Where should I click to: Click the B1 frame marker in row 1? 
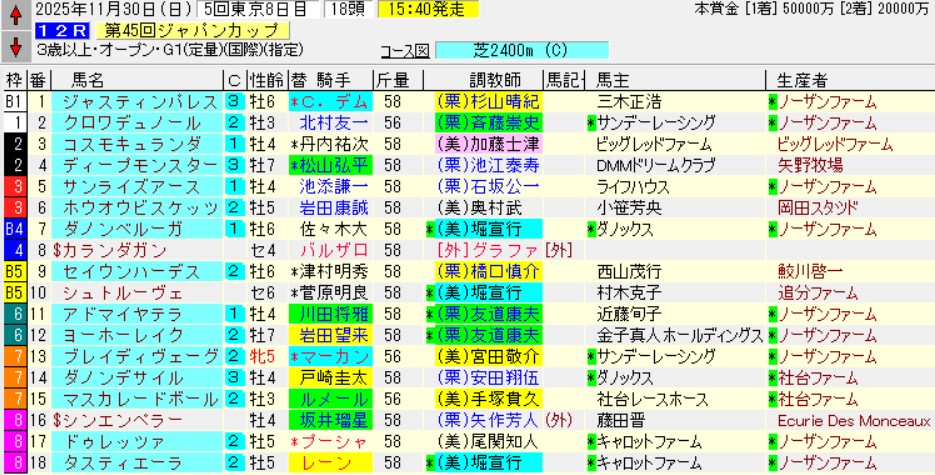(x=14, y=102)
